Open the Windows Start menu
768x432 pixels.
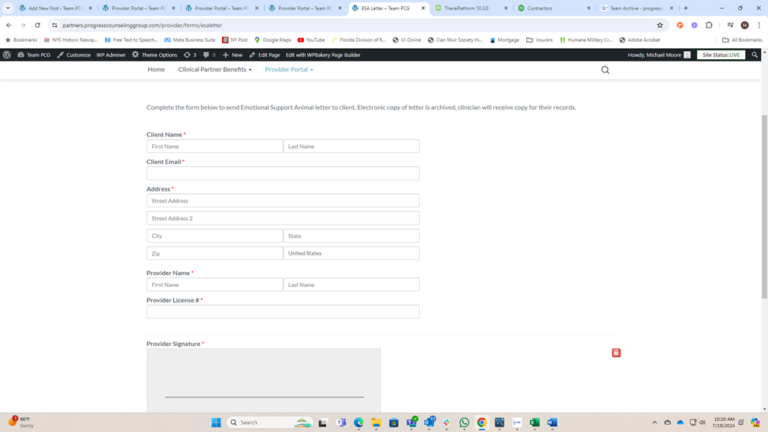[x=216, y=422]
